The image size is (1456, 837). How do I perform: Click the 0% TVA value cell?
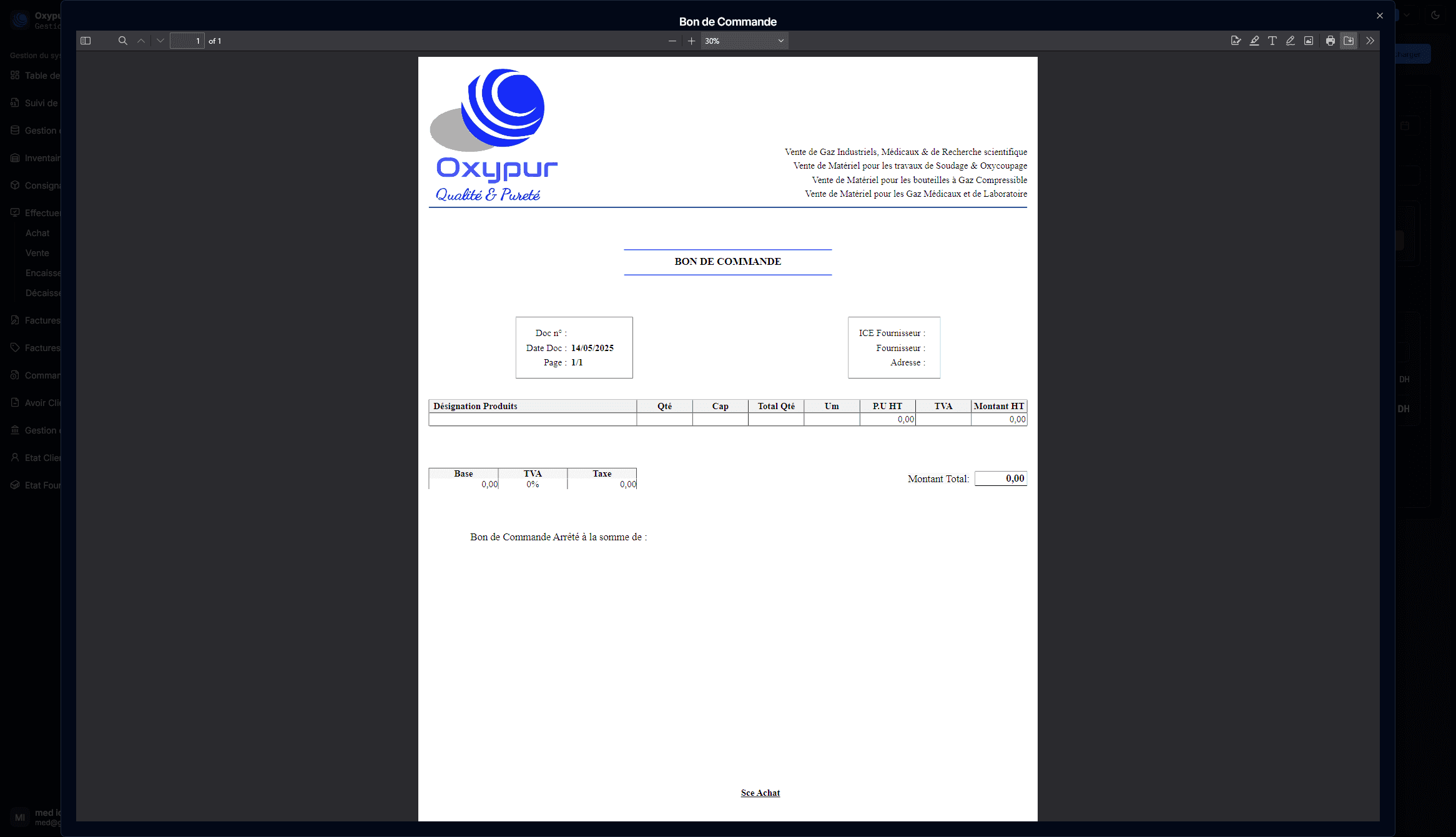(533, 484)
